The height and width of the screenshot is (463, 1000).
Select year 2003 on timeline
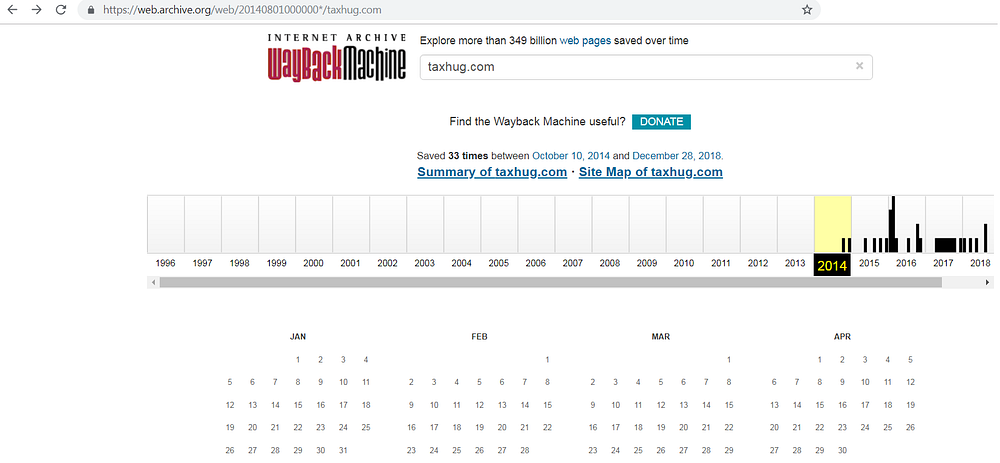(x=424, y=263)
